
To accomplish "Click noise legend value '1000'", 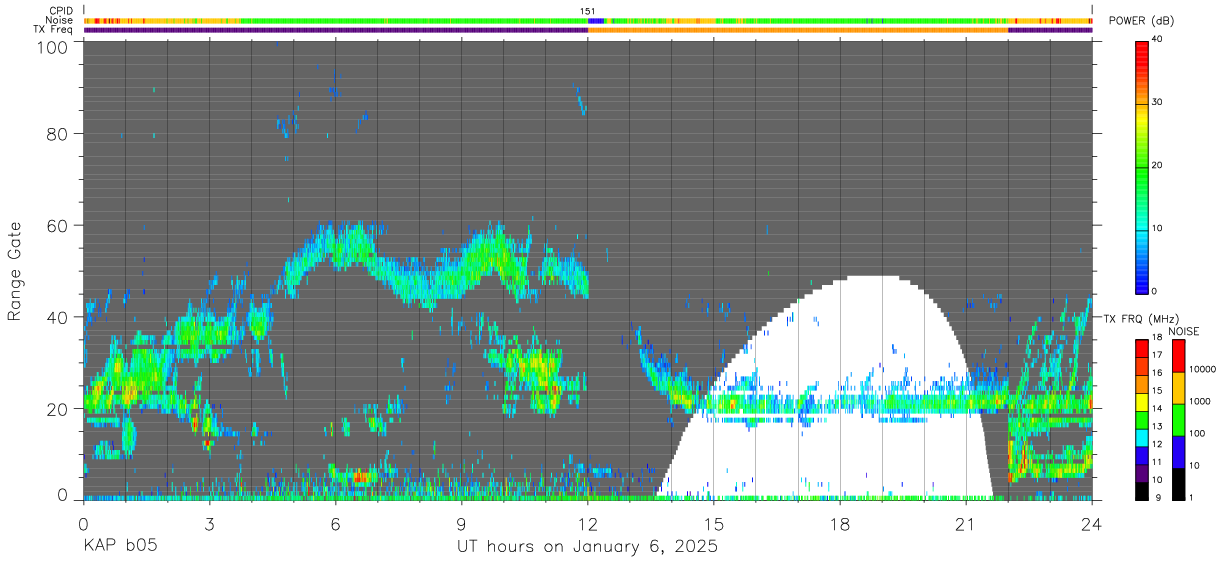I will pos(1200,402).
